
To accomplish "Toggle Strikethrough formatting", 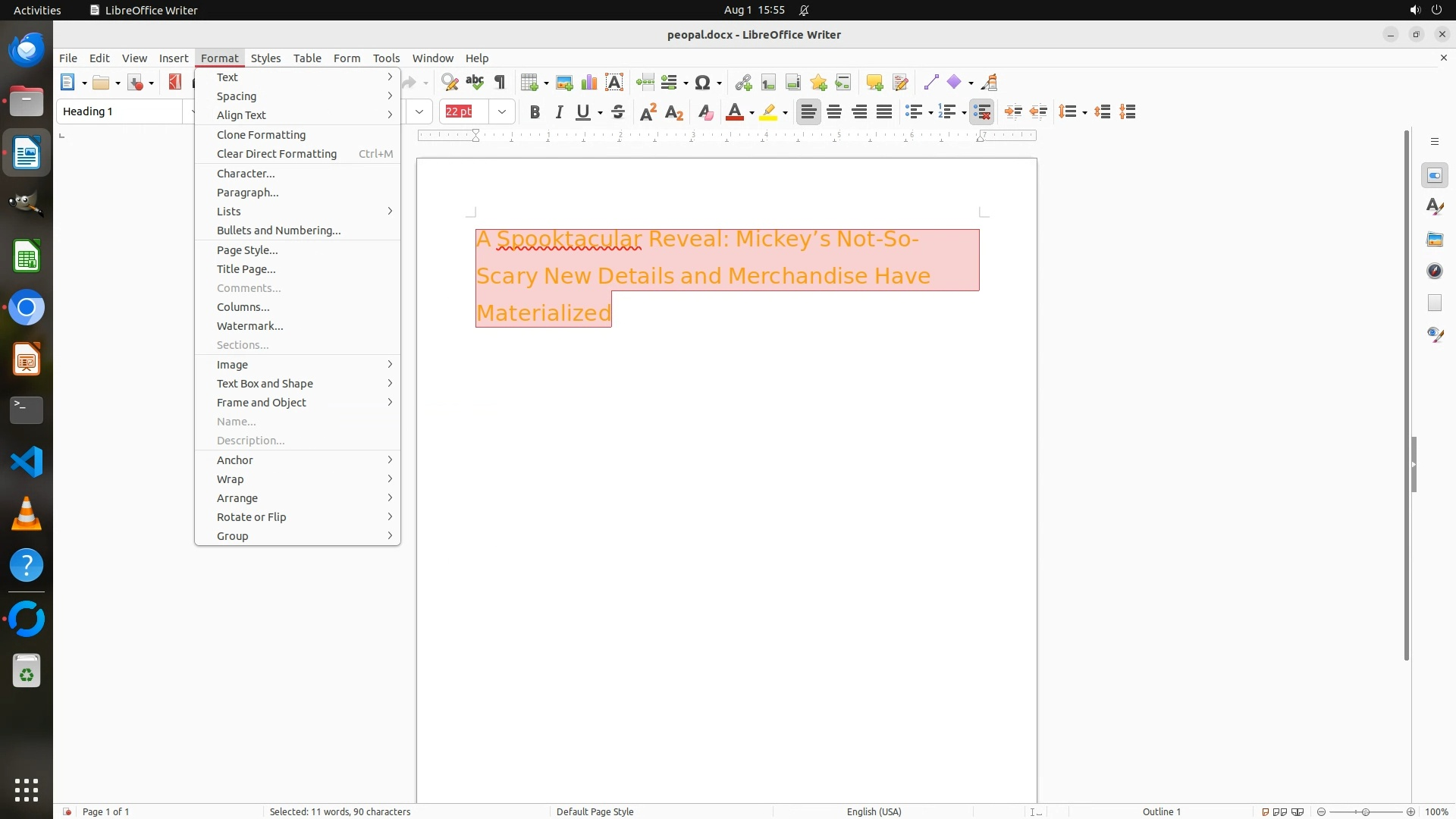I will (618, 112).
